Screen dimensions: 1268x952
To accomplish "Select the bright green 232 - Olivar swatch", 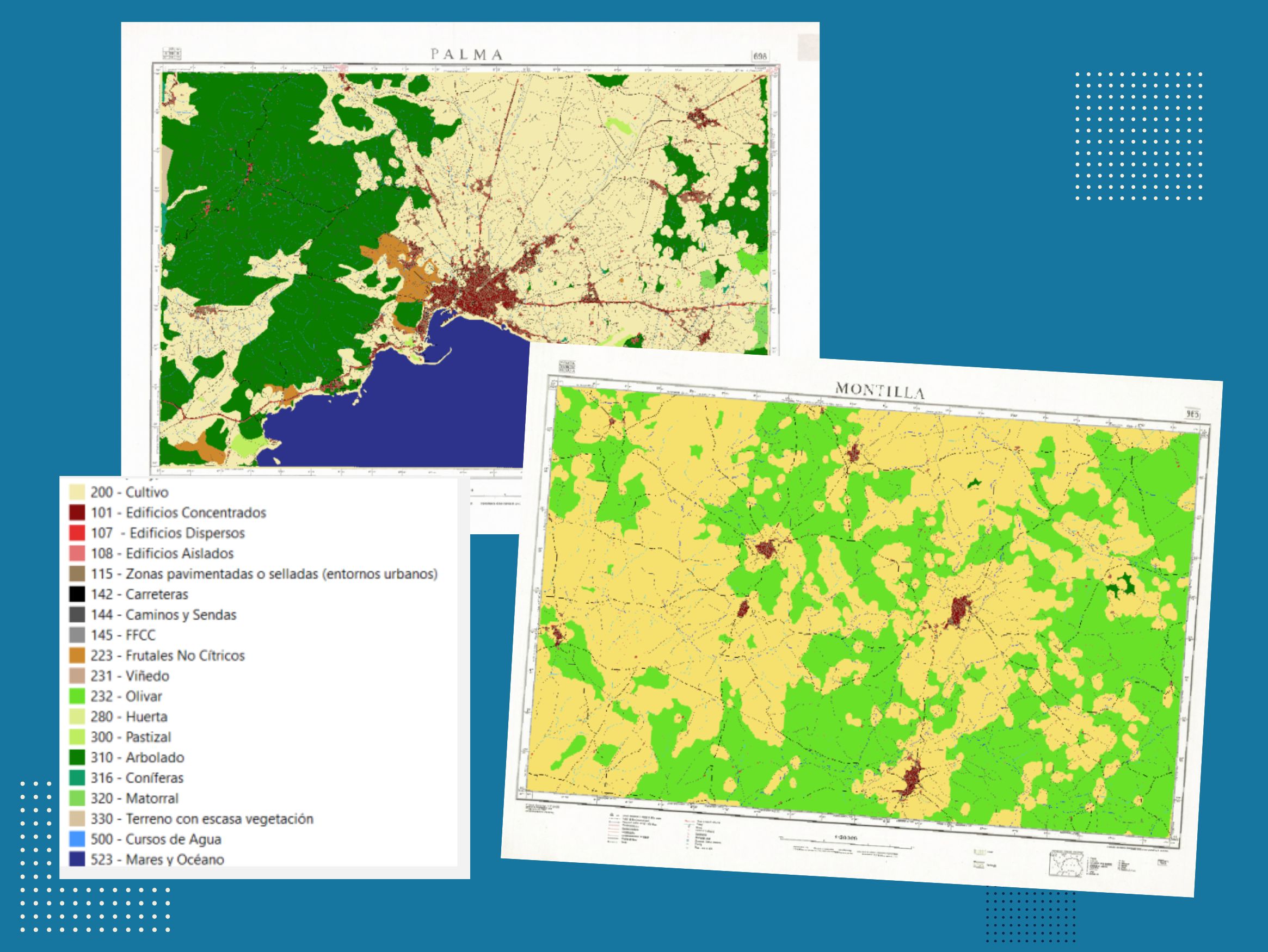I will pos(77,696).
